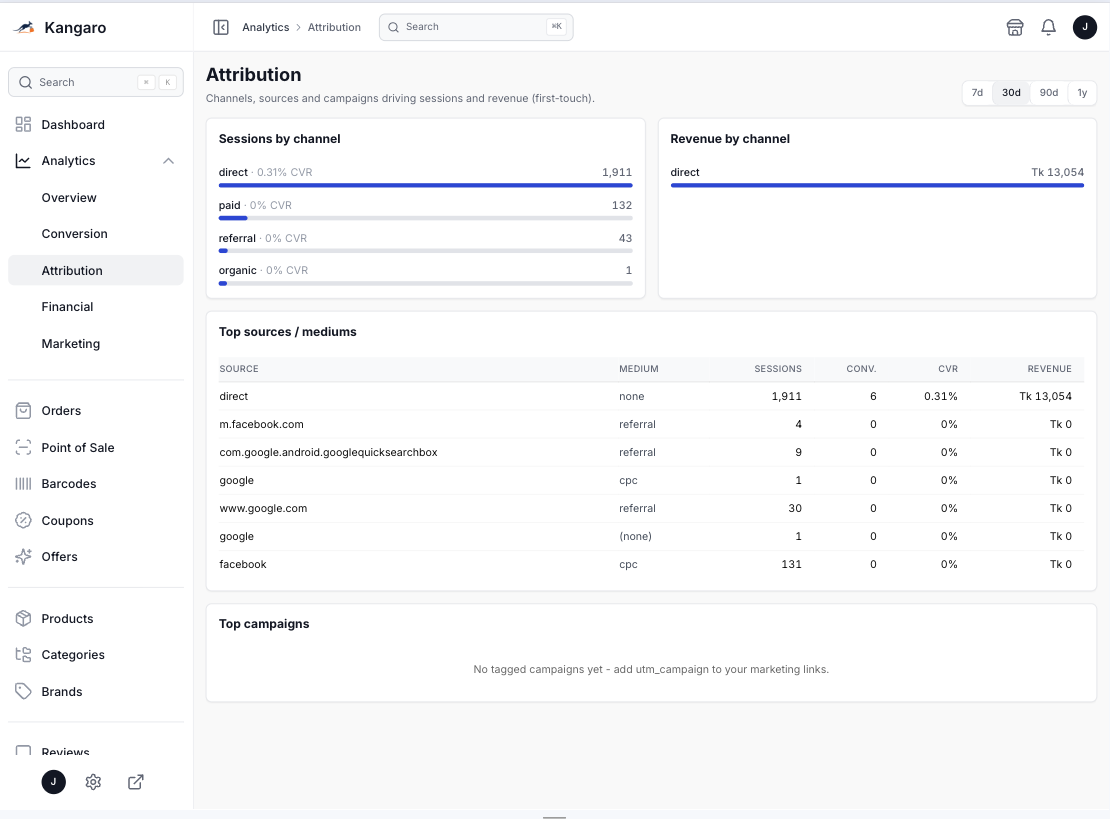Click the Dashboard grid icon
The image size is (1110, 819).
[x=23, y=125]
